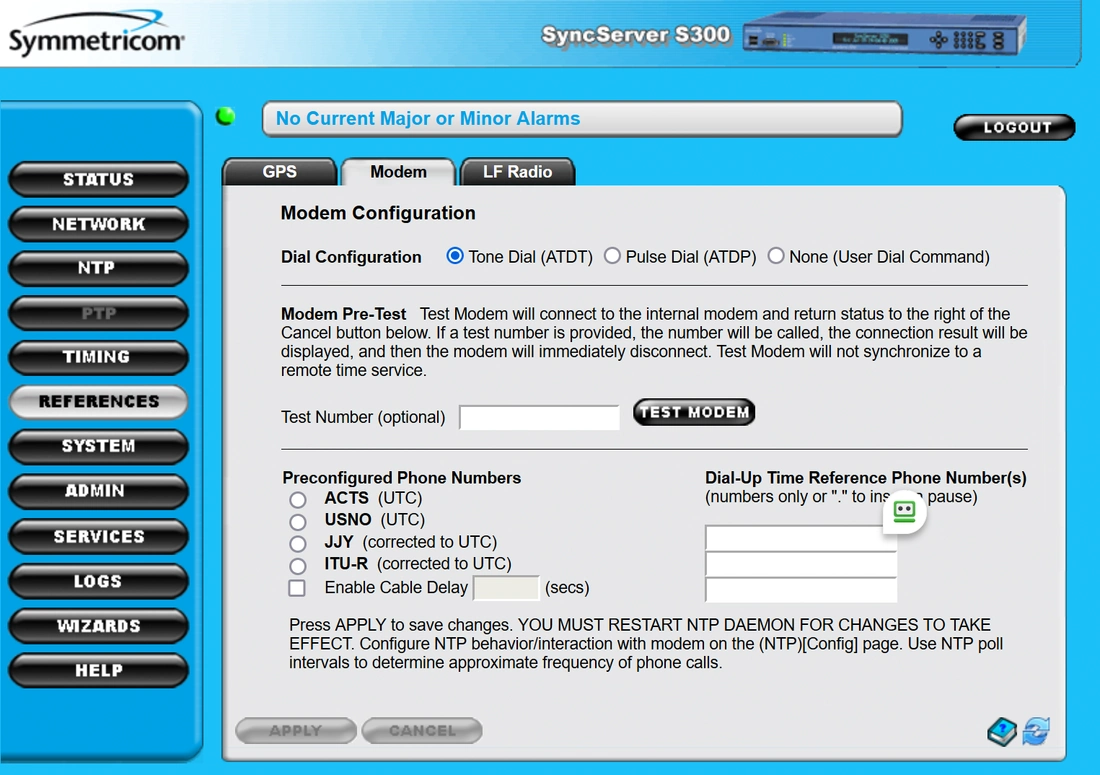Click the Modem Configuration heading
Screen dimensions: 1100x775
point(378,213)
